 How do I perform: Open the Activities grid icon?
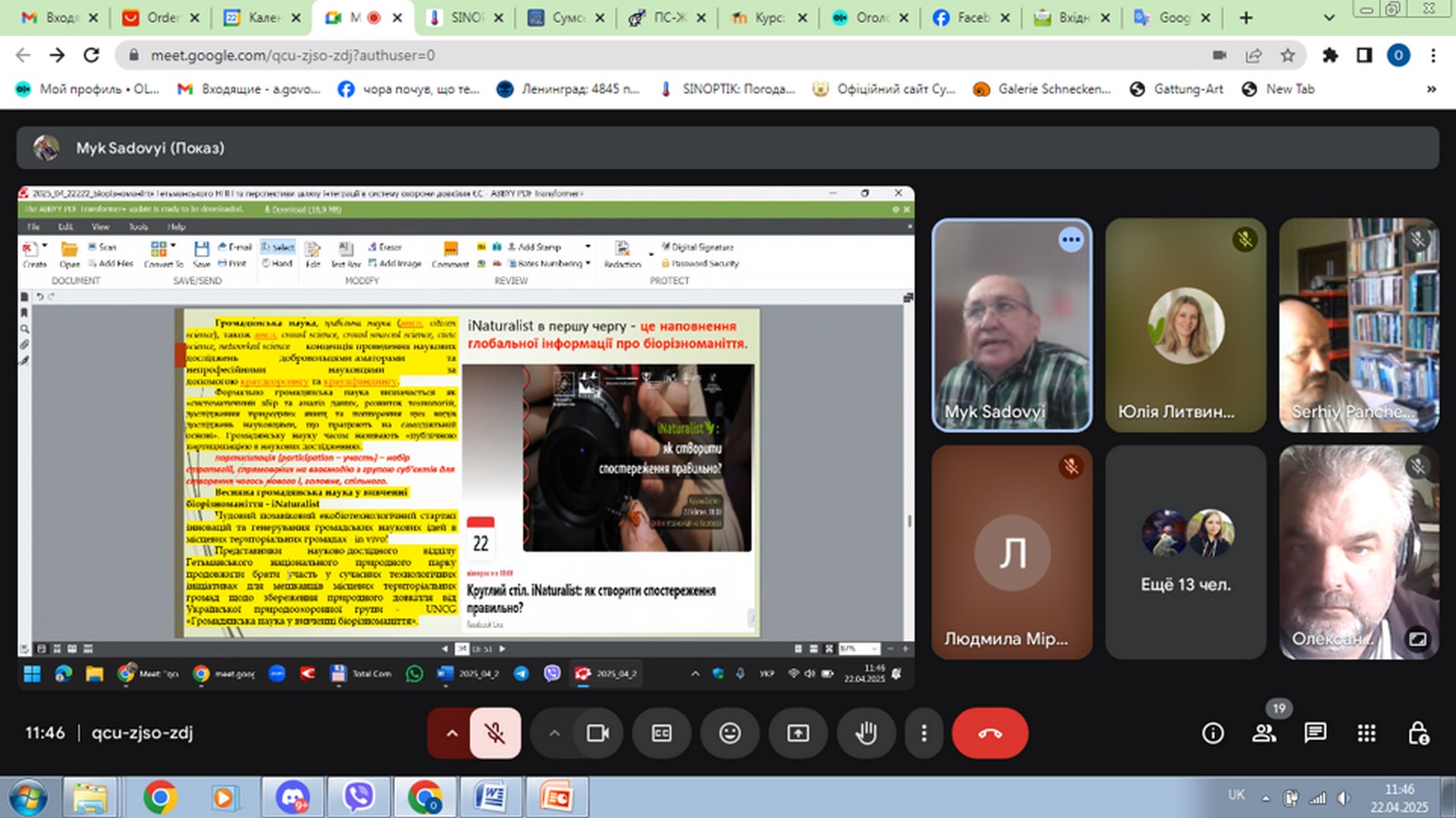[x=1367, y=733]
